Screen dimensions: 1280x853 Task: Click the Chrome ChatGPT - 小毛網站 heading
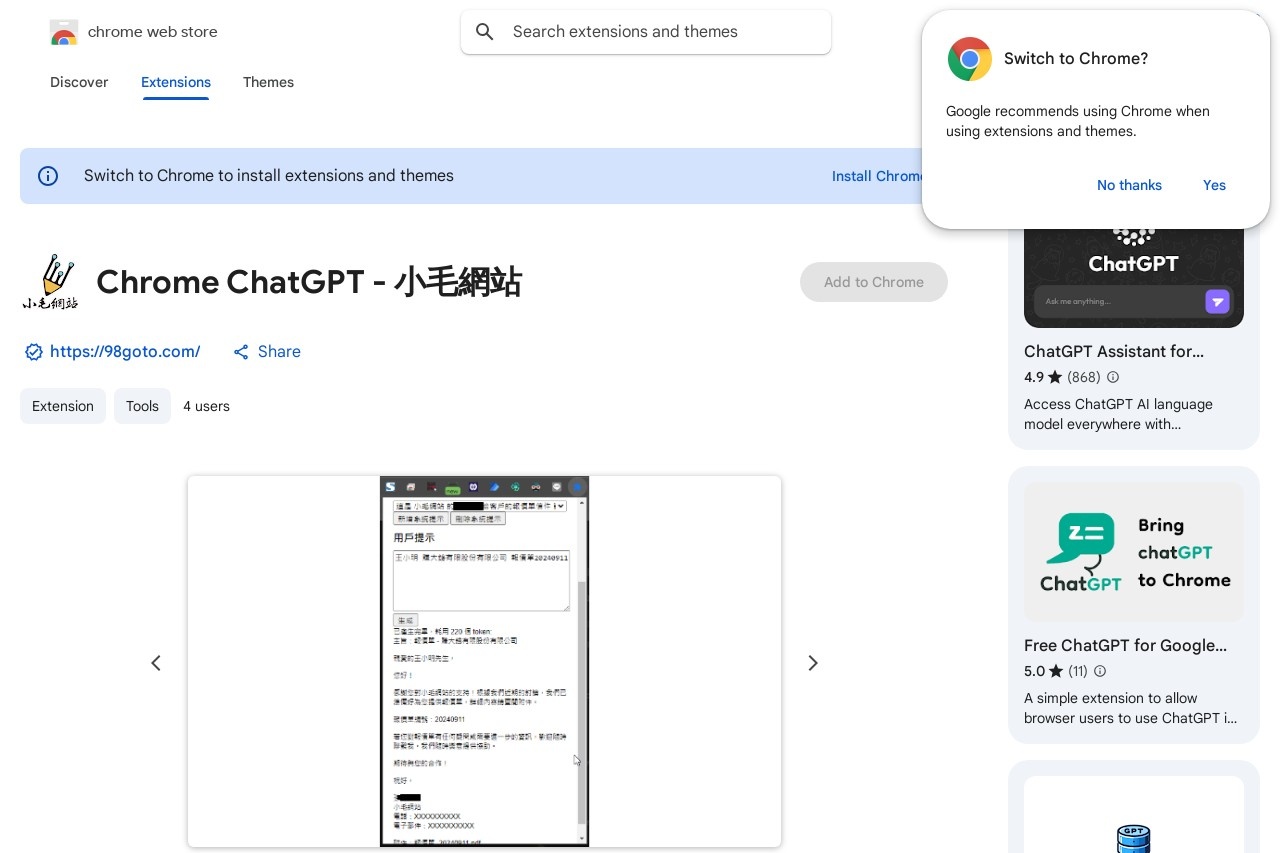[x=309, y=282]
